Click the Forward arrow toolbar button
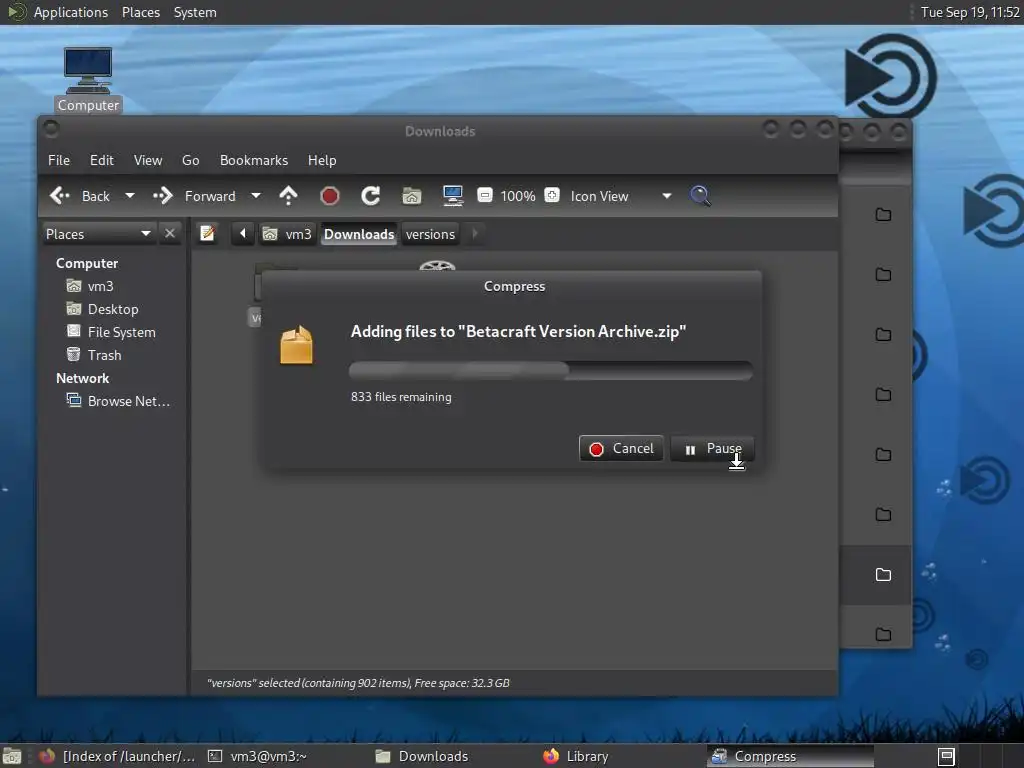This screenshot has height=768, width=1024. 194,196
